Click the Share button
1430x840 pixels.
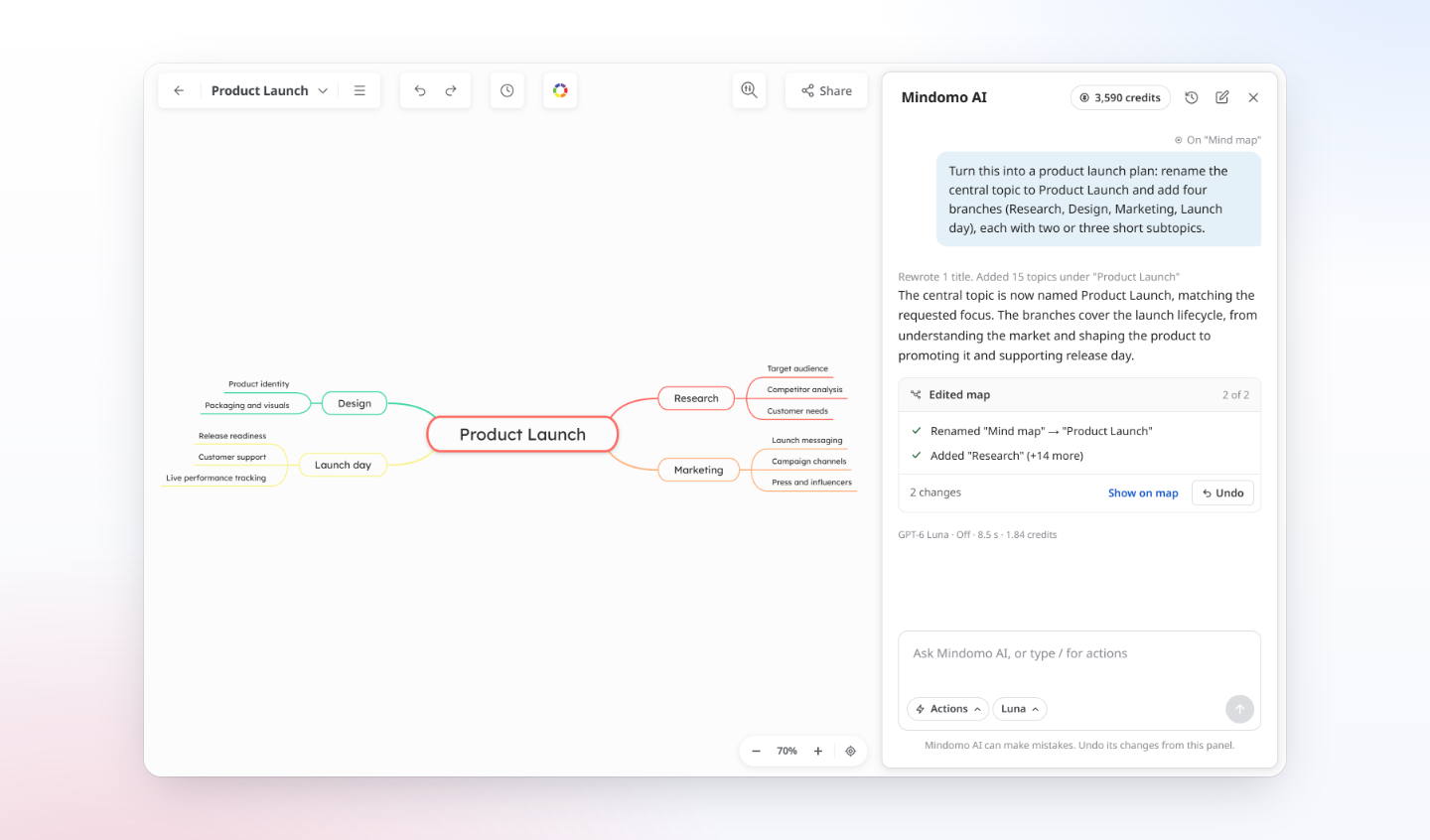click(x=826, y=90)
